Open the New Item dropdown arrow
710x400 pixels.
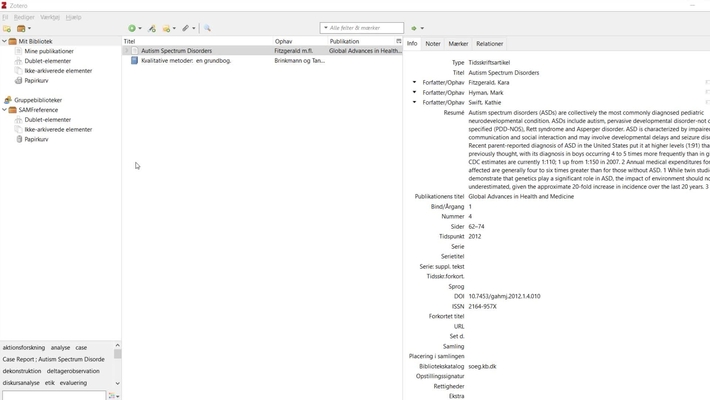pos(140,28)
